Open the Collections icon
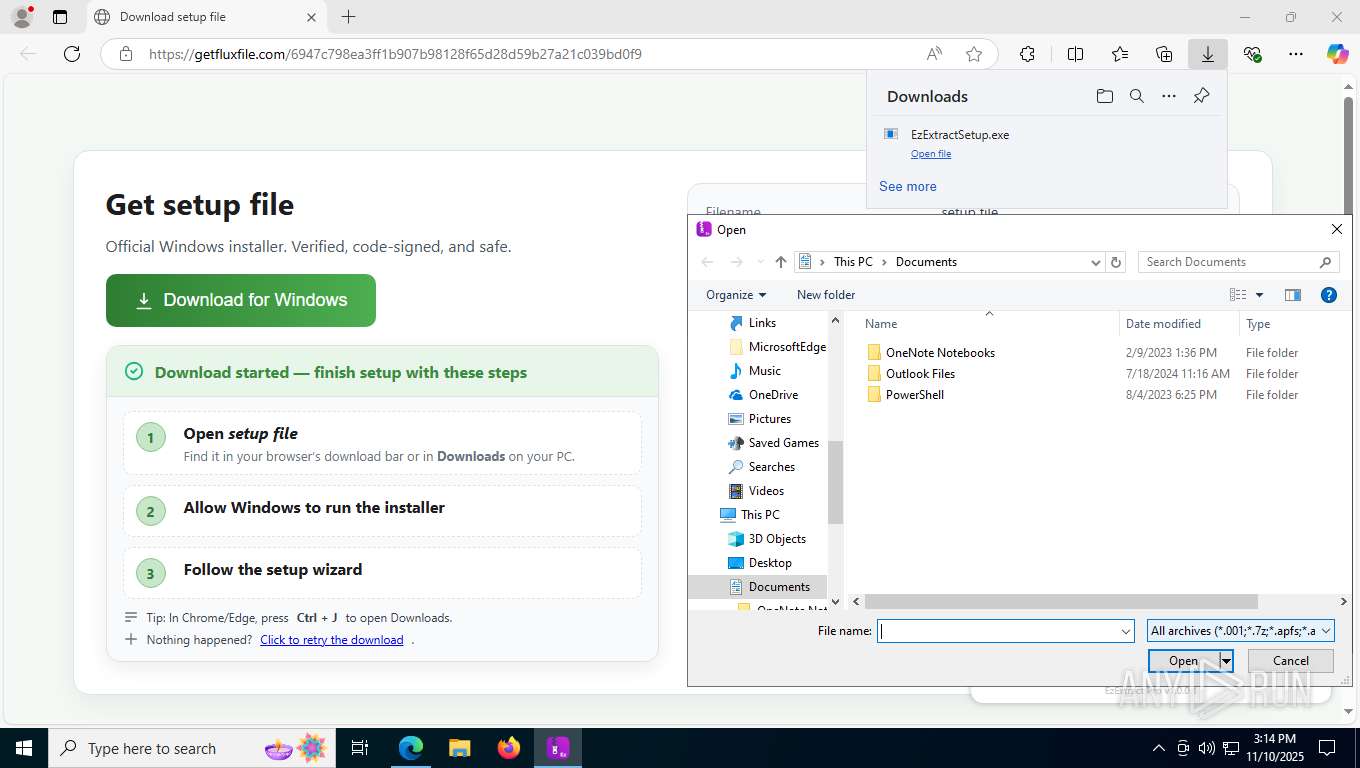This screenshot has height=768, width=1360. tap(1164, 54)
